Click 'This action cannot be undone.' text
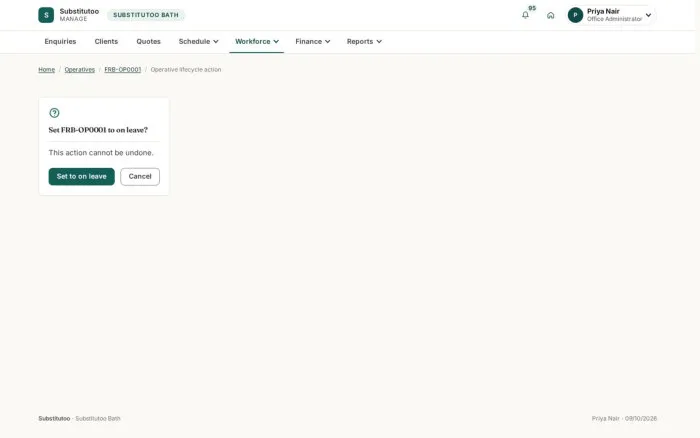The height and width of the screenshot is (438, 700). point(101,153)
